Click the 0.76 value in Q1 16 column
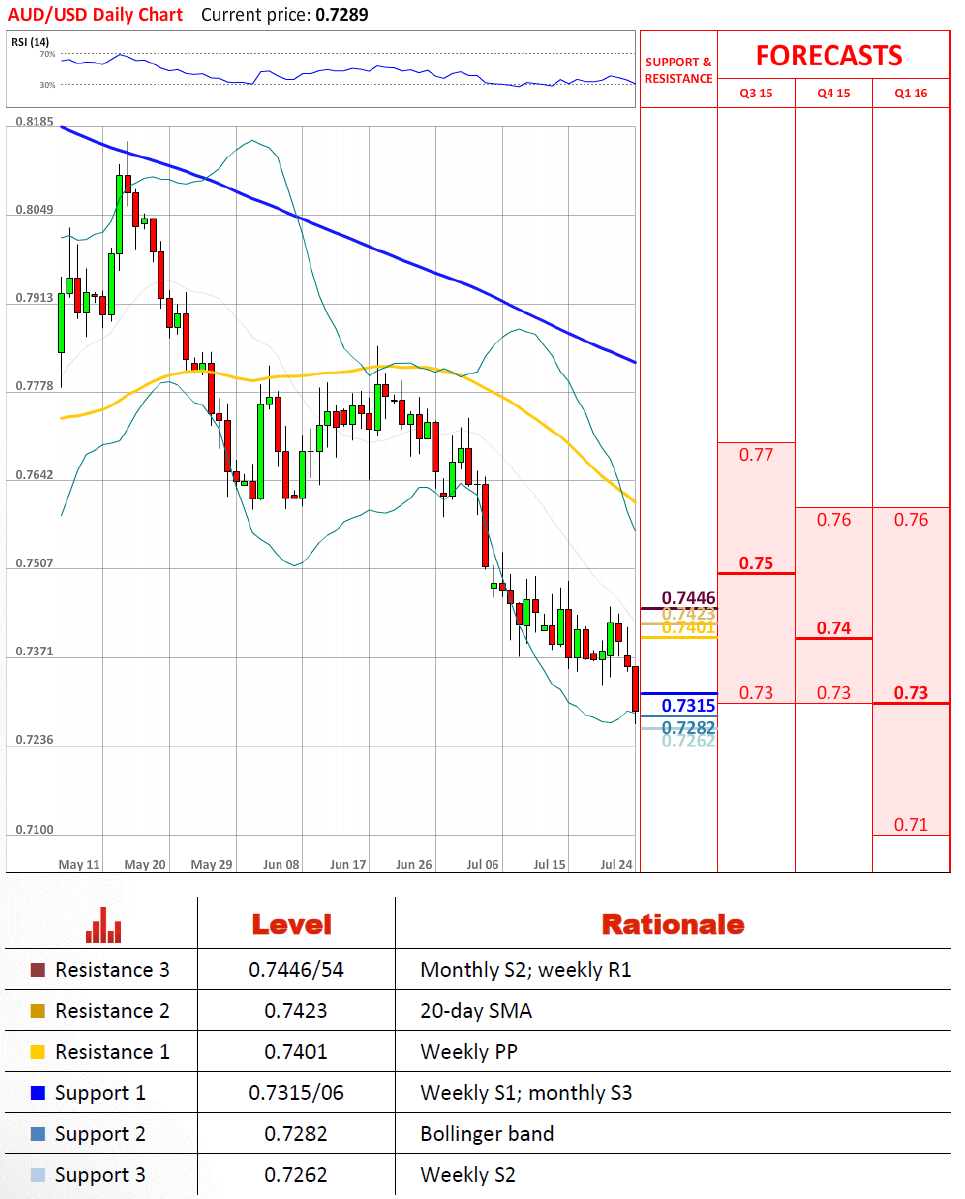This screenshot has width=965, height=1199. [x=911, y=520]
